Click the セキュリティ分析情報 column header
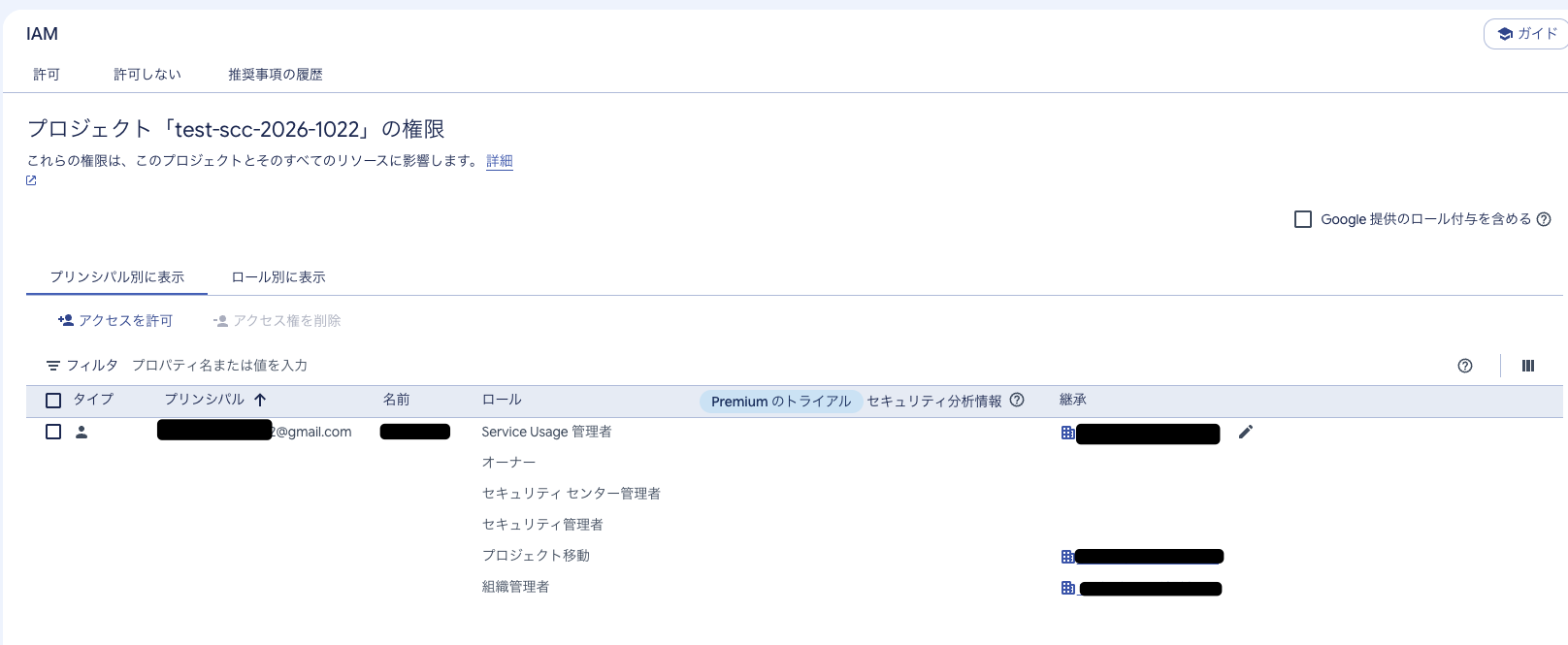1568x645 pixels. click(934, 401)
